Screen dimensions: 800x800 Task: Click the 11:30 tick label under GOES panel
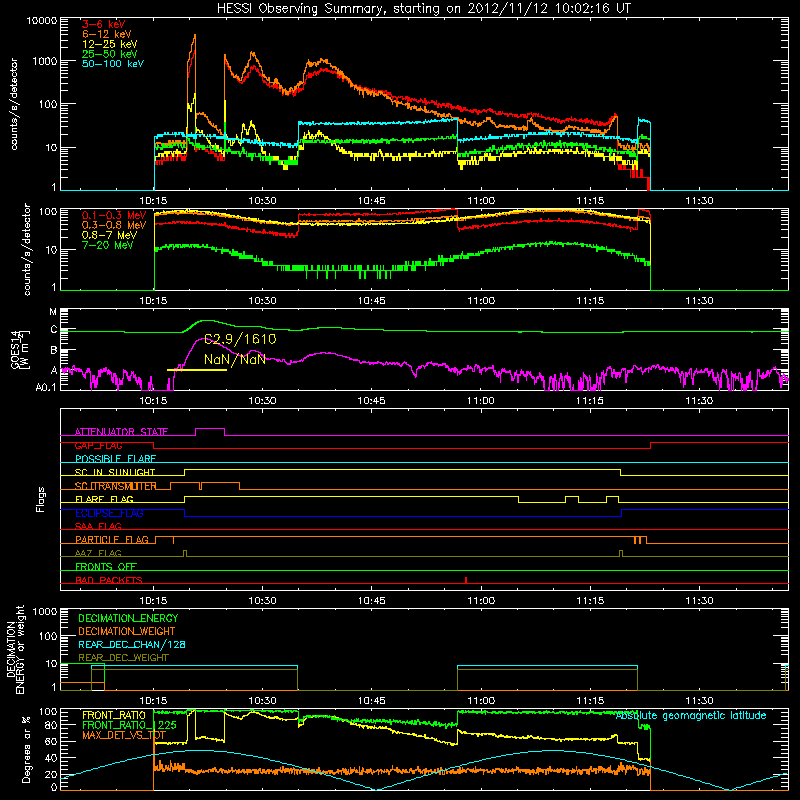(x=699, y=401)
